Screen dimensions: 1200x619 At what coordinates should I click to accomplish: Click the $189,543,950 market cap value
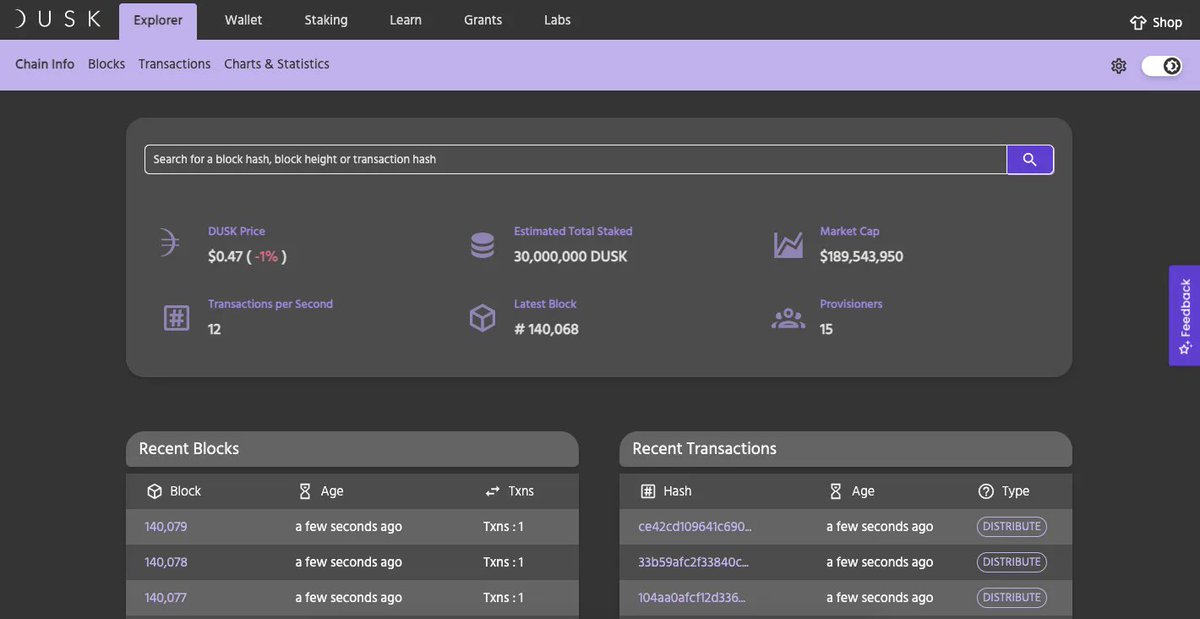tap(862, 257)
